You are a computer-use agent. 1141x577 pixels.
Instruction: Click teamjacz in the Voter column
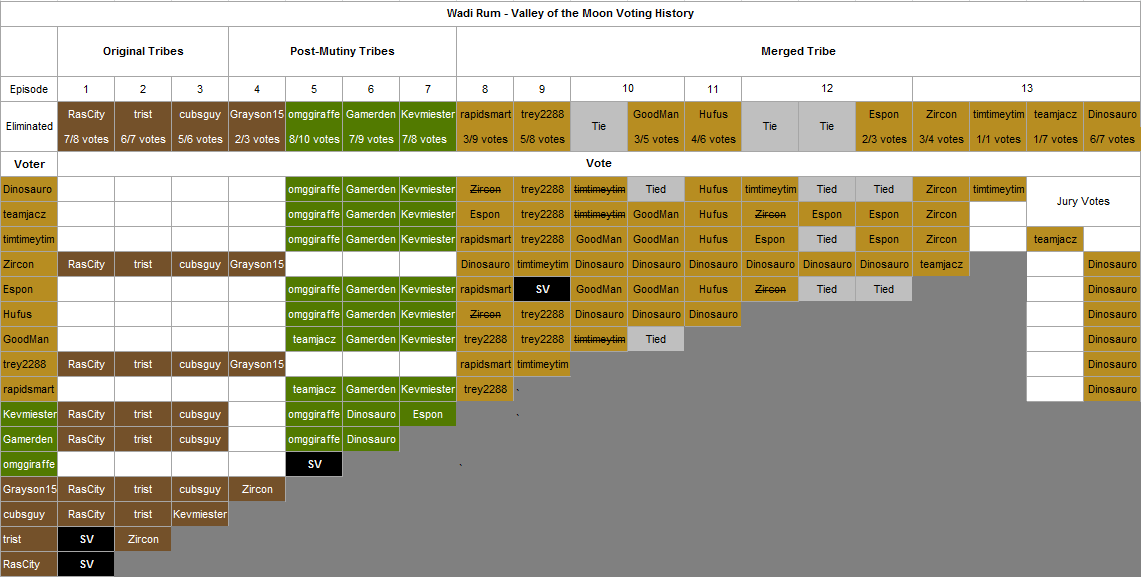coord(29,214)
